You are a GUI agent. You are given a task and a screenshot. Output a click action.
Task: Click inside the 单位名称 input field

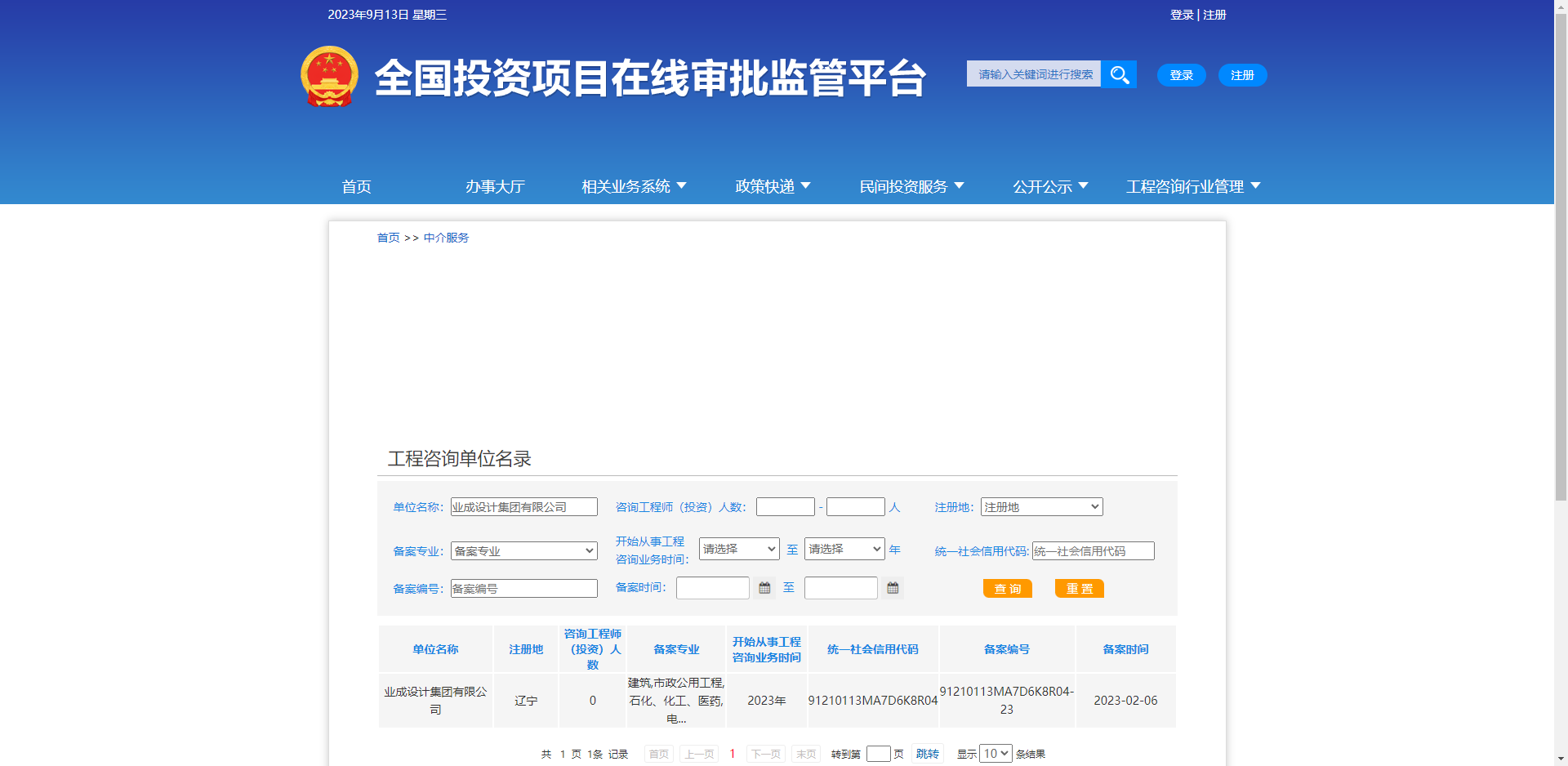point(523,506)
